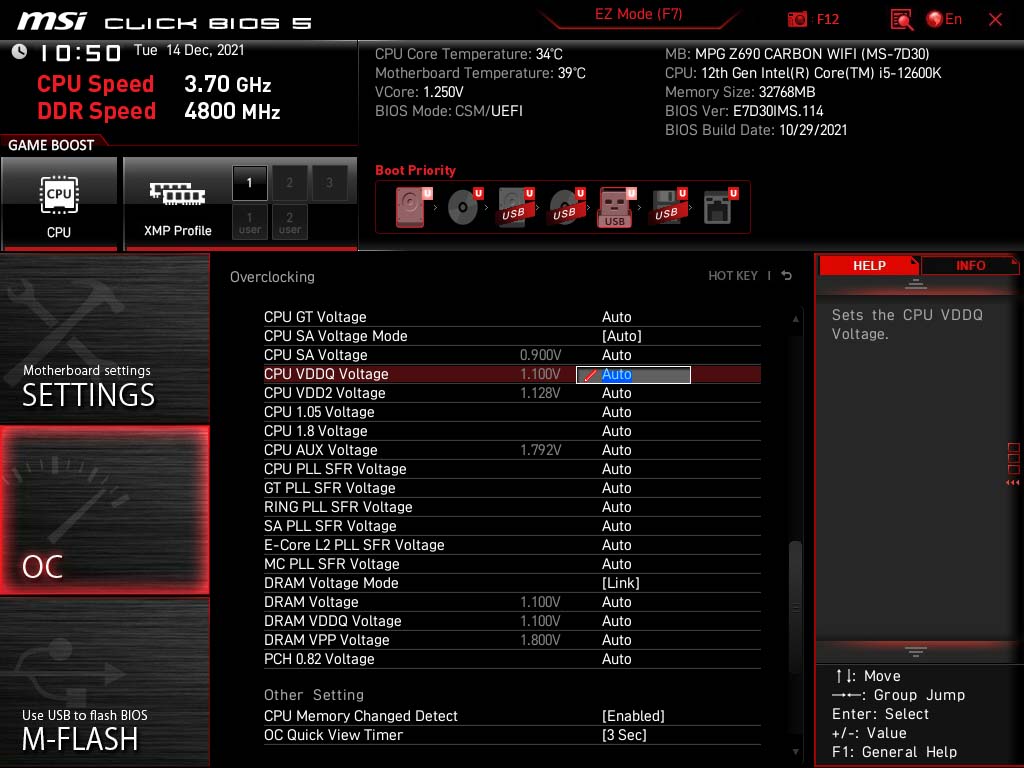
Task: Click the help panel top collapse handle
Action: click(x=916, y=284)
